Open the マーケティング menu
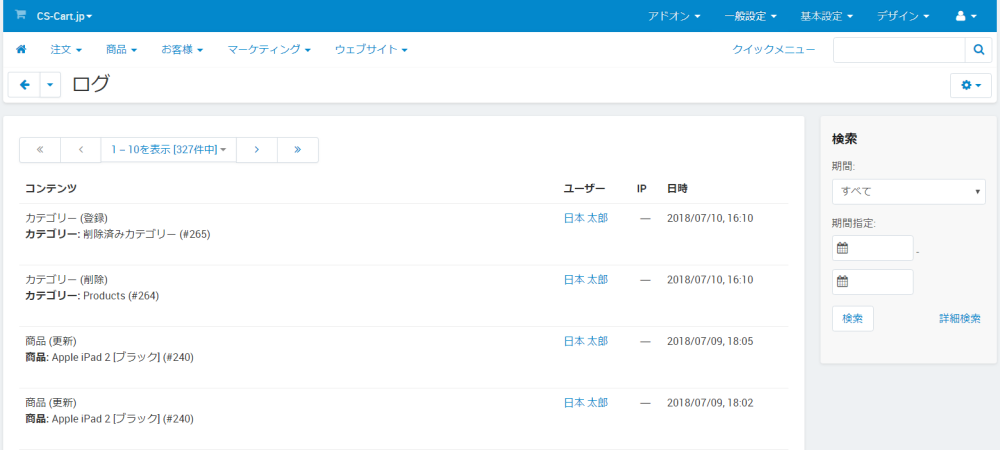 pyautogui.click(x=269, y=49)
